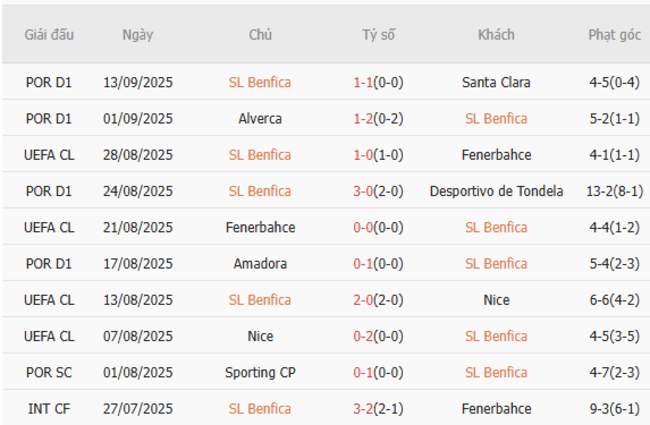Screen dimensions: 650x425
Task: Click the Giải đấu column header
Action: point(49,35)
